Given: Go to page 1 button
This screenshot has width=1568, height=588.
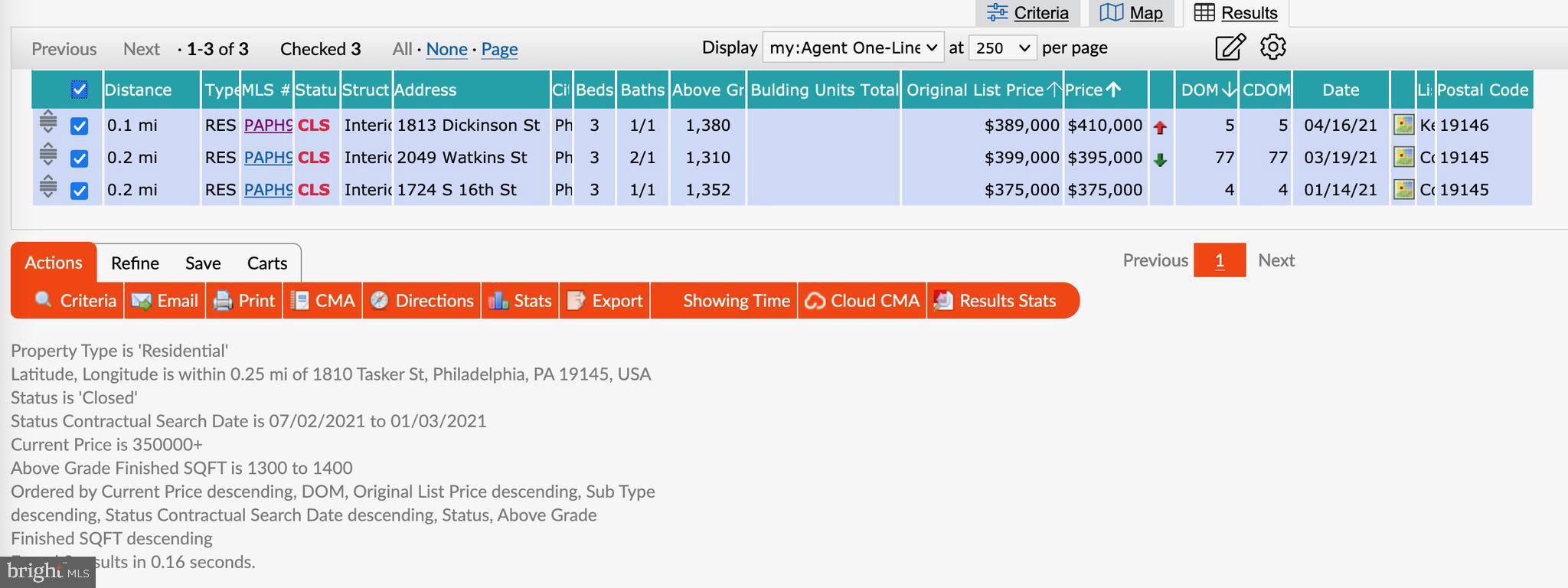Looking at the screenshot, I should pyautogui.click(x=1220, y=260).
